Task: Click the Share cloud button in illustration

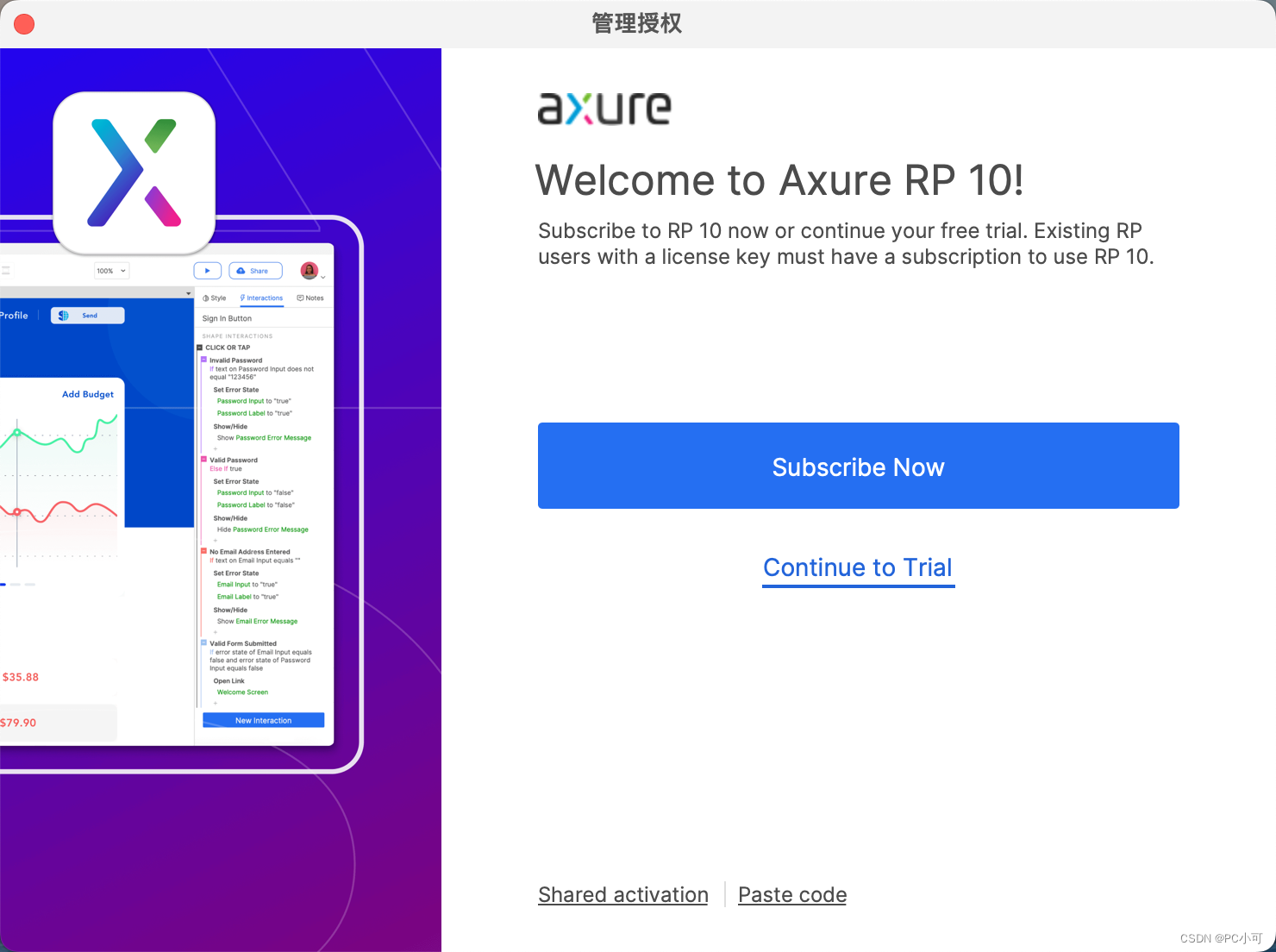Action: (255, 271)
